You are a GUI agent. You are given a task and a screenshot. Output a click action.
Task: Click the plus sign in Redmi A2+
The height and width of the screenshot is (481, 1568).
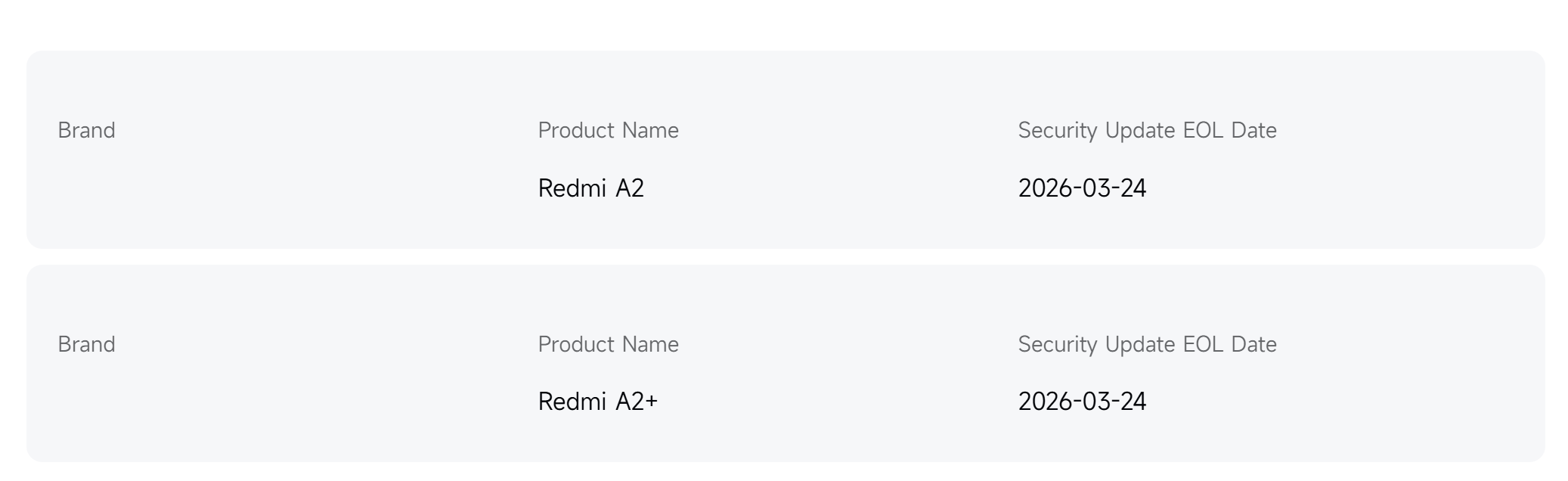click(x=652, y=402)
